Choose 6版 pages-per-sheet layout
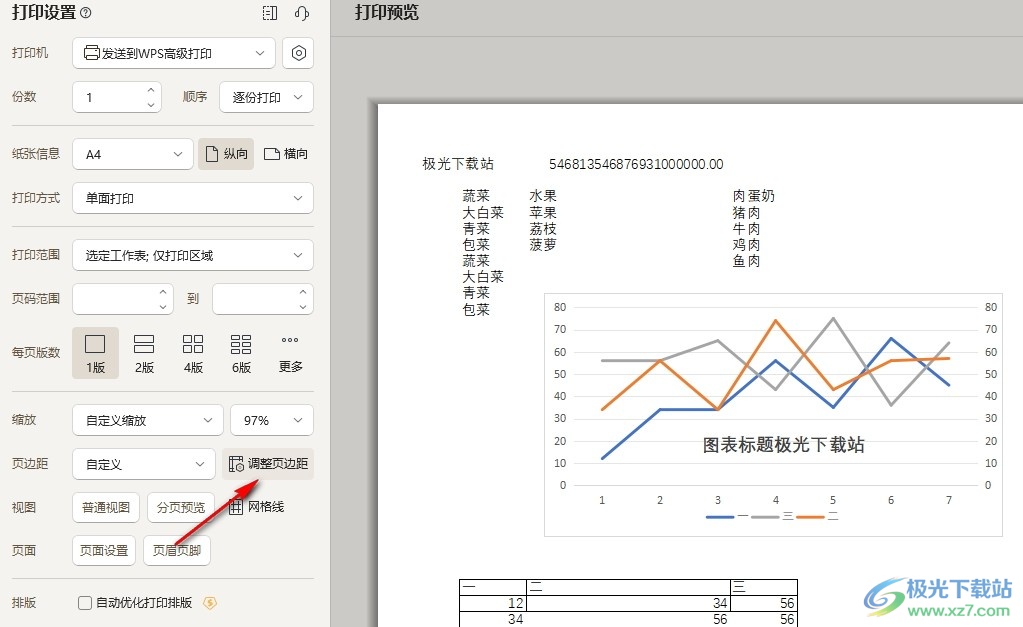 241,353
